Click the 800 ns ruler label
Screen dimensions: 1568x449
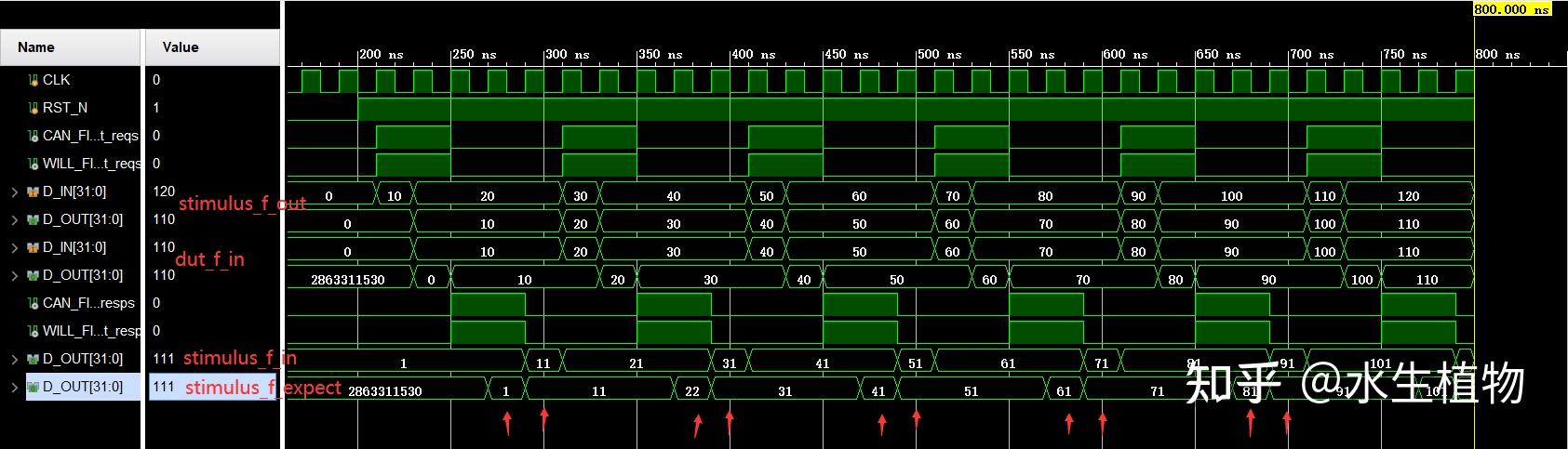1498,54
